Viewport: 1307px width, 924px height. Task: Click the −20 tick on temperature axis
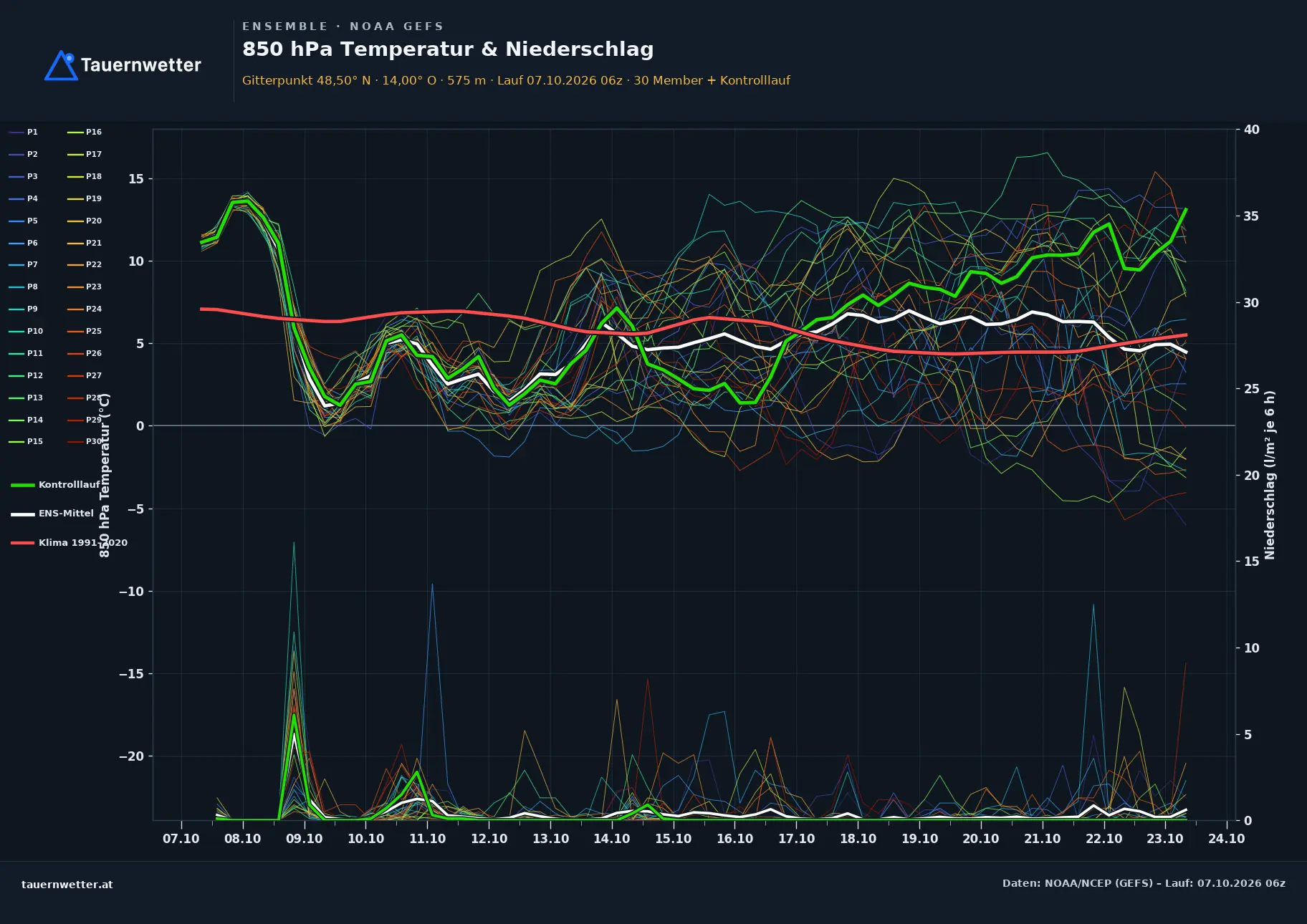click(x=132, y=756)
